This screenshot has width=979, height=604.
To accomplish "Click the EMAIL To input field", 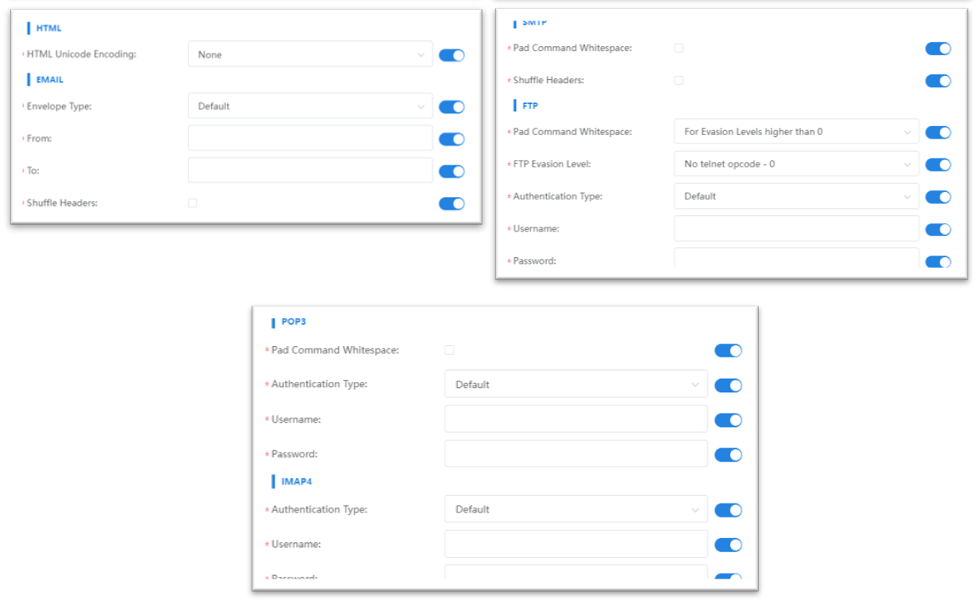I will 310,171.
